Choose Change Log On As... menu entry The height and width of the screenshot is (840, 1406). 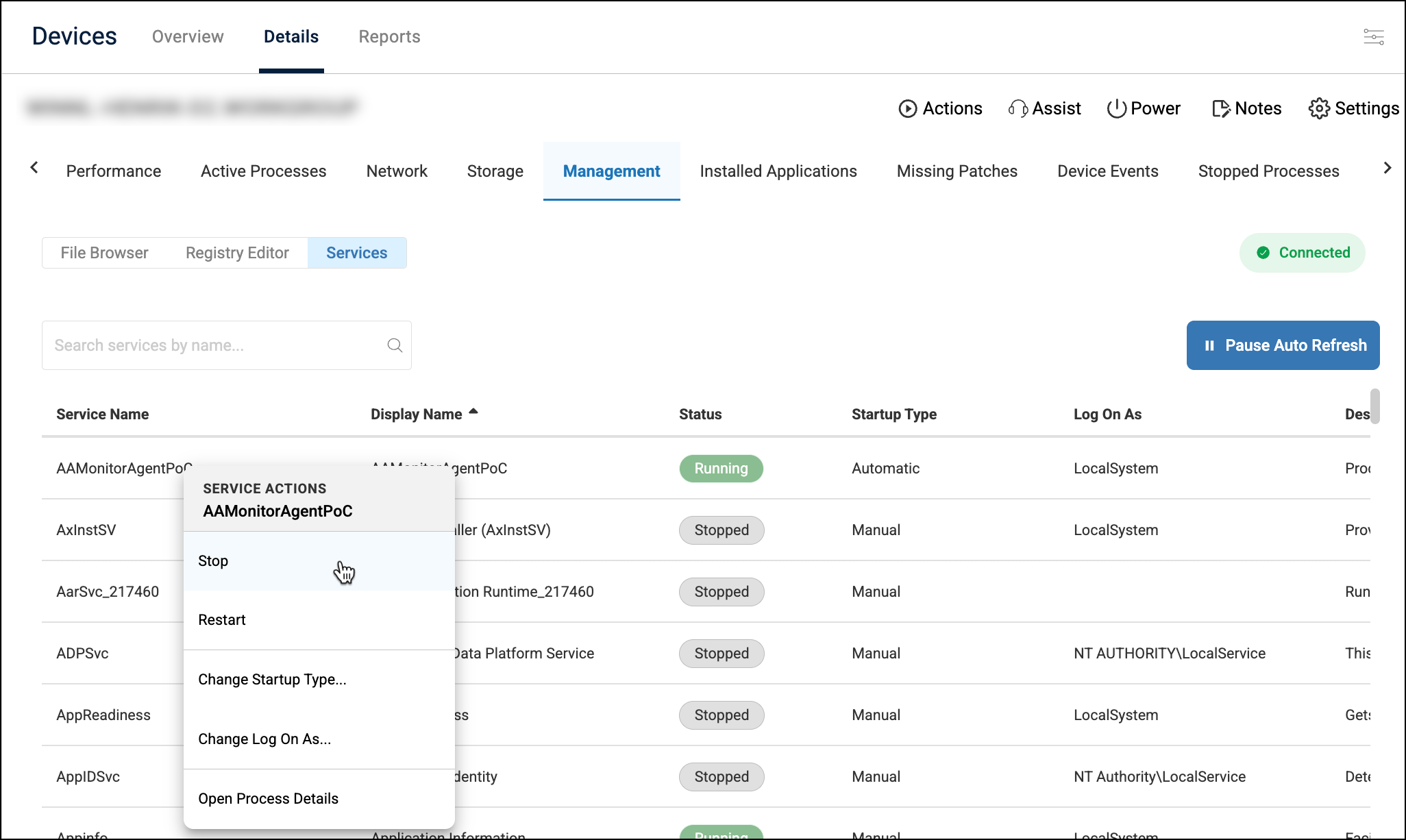click(x=319, y=739)
